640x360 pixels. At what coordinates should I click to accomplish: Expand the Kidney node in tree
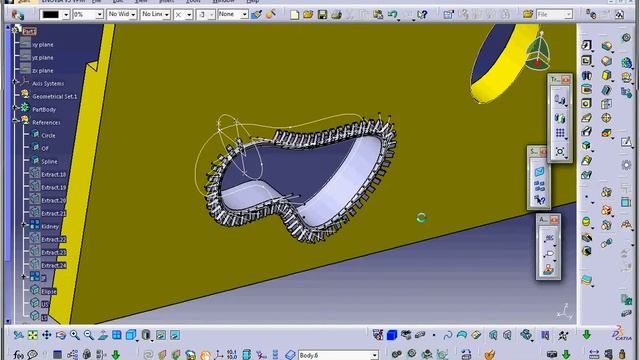click(x=23, y=225)
